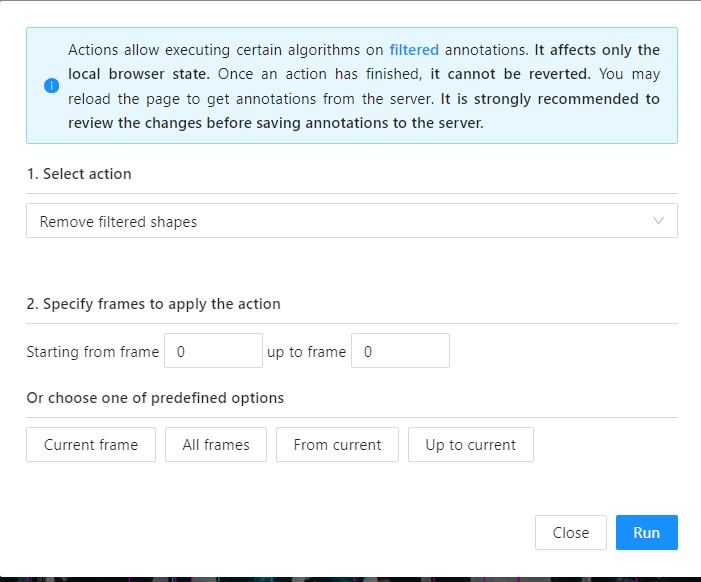Click the bold "it cannot be reverted" warning text
The image size is (701, 582).
point(510,74)
